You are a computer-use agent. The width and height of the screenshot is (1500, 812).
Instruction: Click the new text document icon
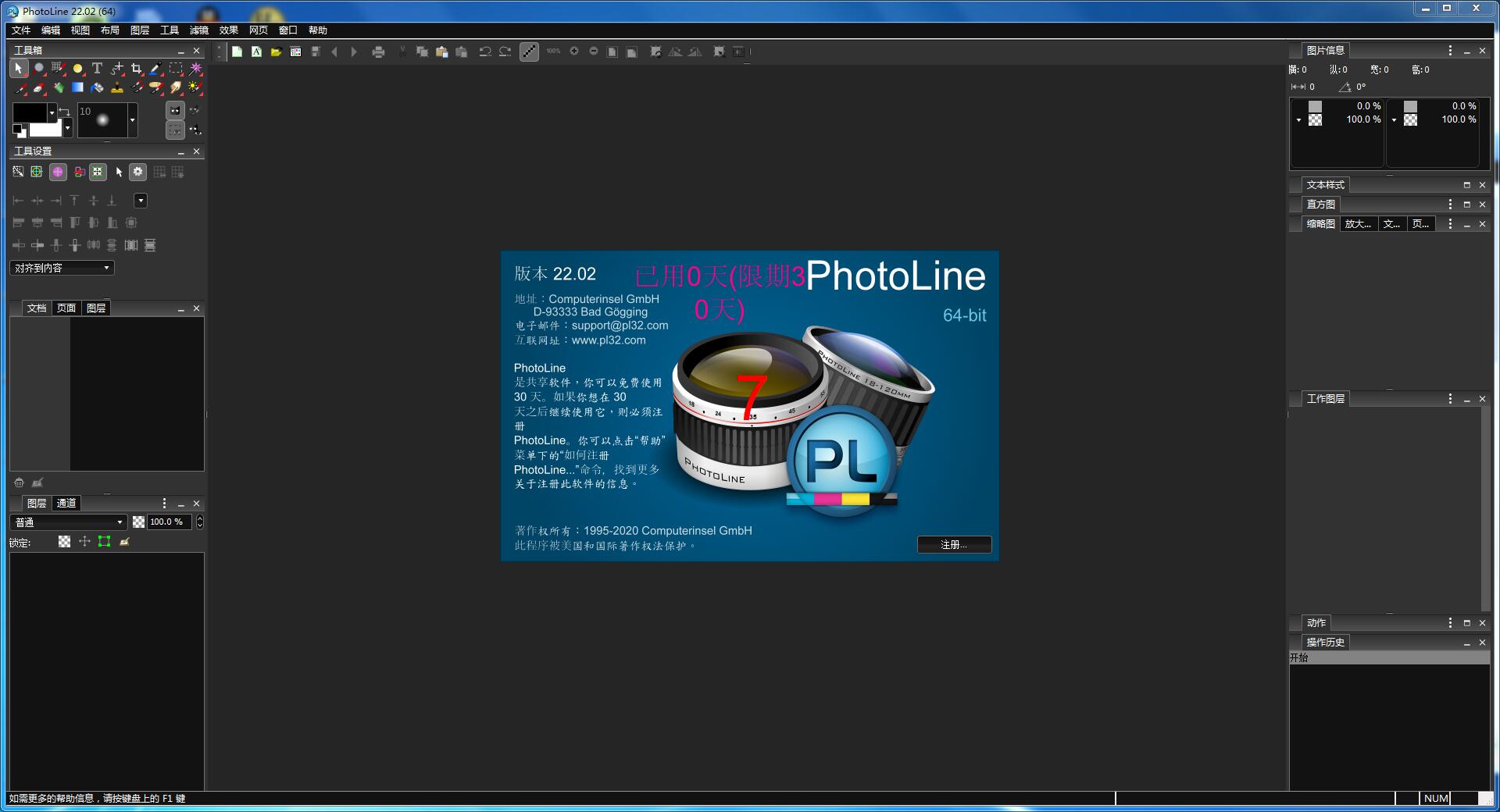[x=256, y=52]
